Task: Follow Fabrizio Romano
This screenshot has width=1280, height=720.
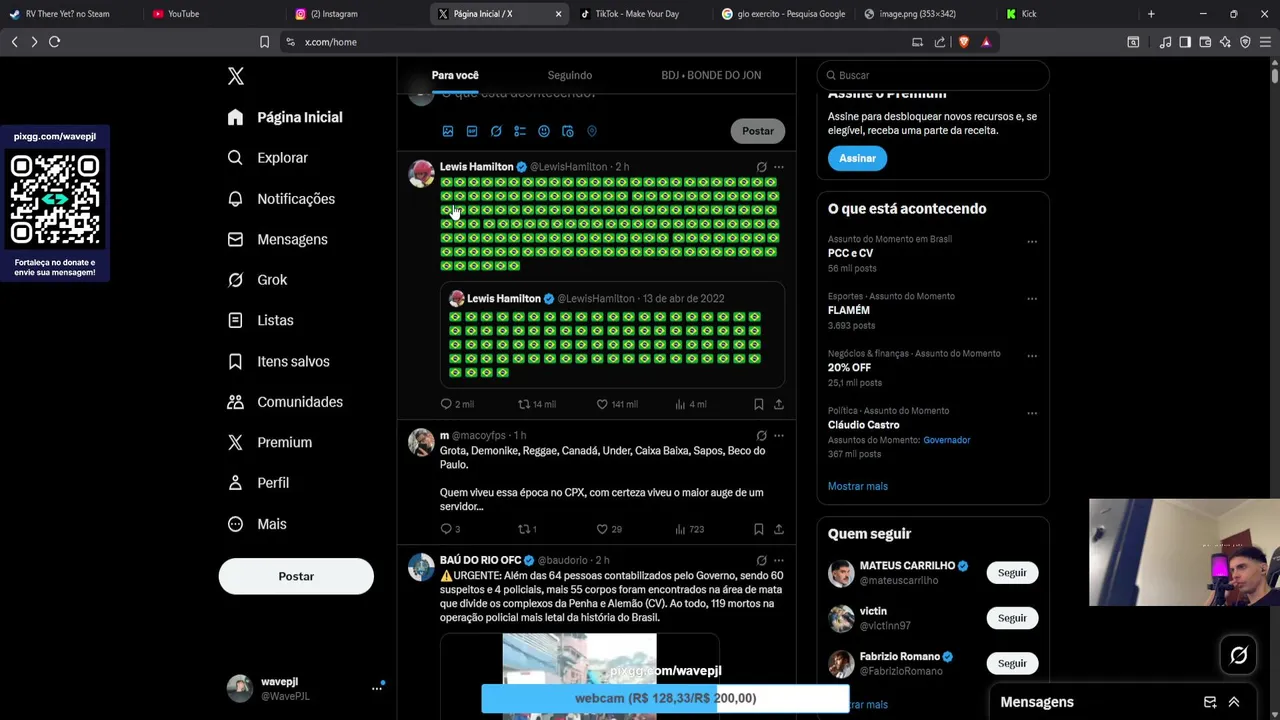Action: [x=1012, y=663]
